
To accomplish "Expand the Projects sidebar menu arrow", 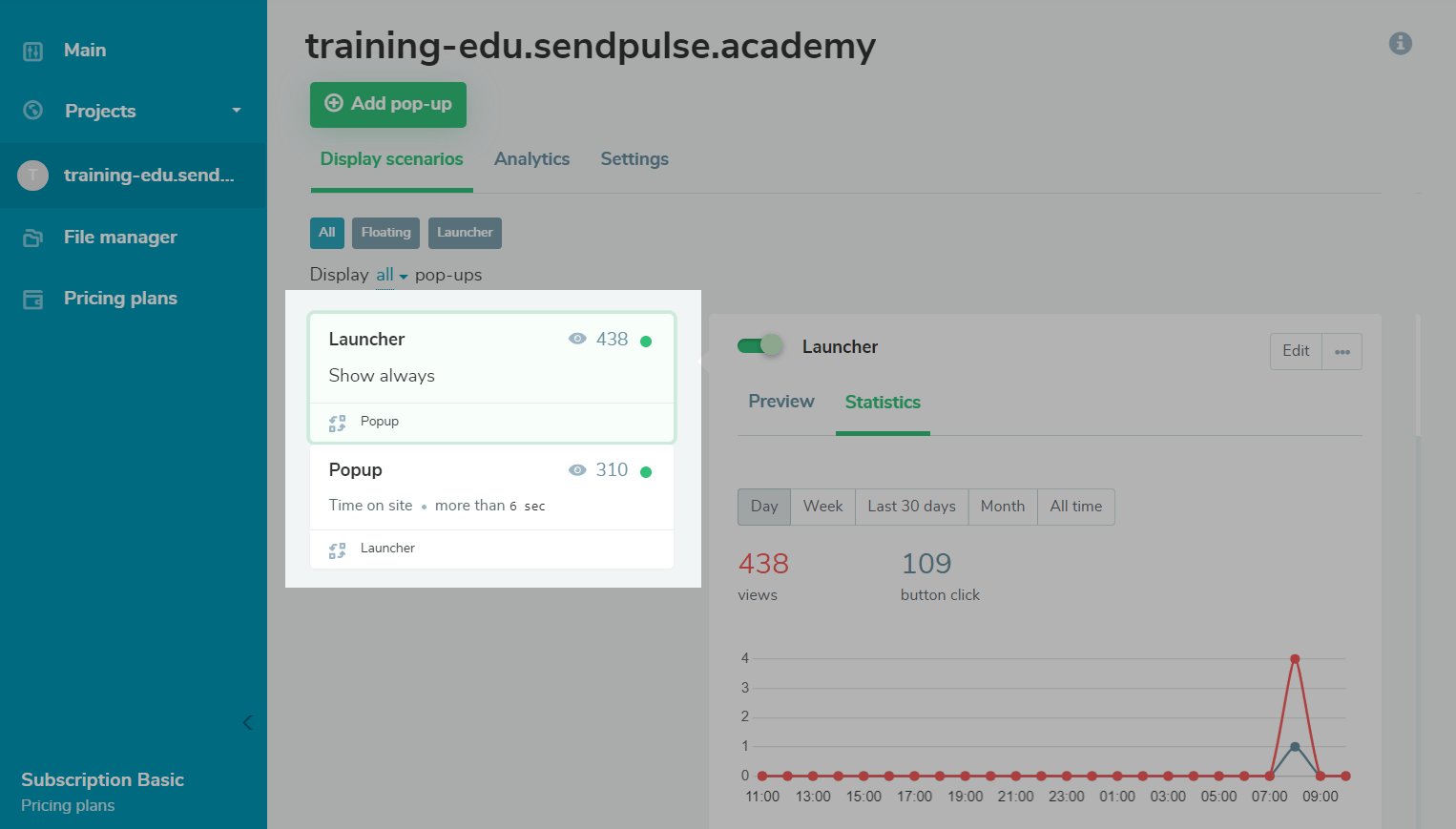I will (x=237, y=111).
